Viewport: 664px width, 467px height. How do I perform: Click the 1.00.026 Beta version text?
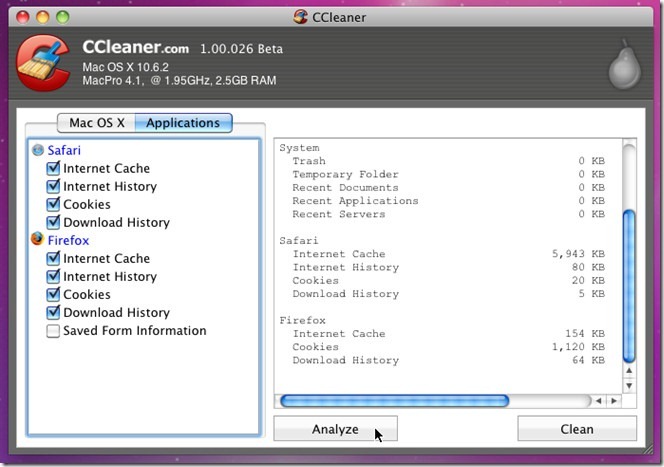pos(241,49)
